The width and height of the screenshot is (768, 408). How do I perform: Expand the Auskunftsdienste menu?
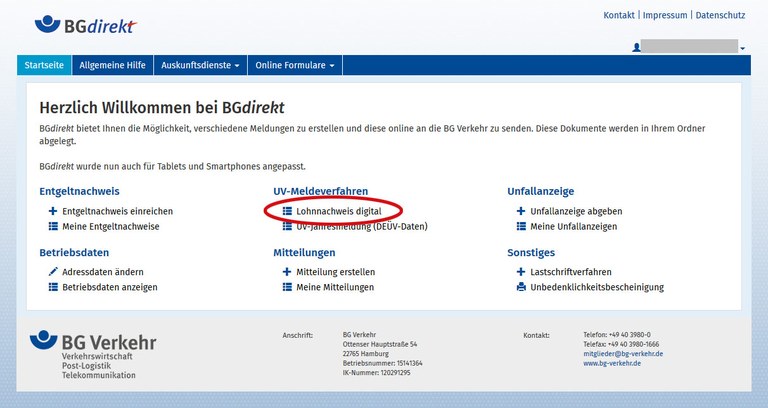point(200,65)
